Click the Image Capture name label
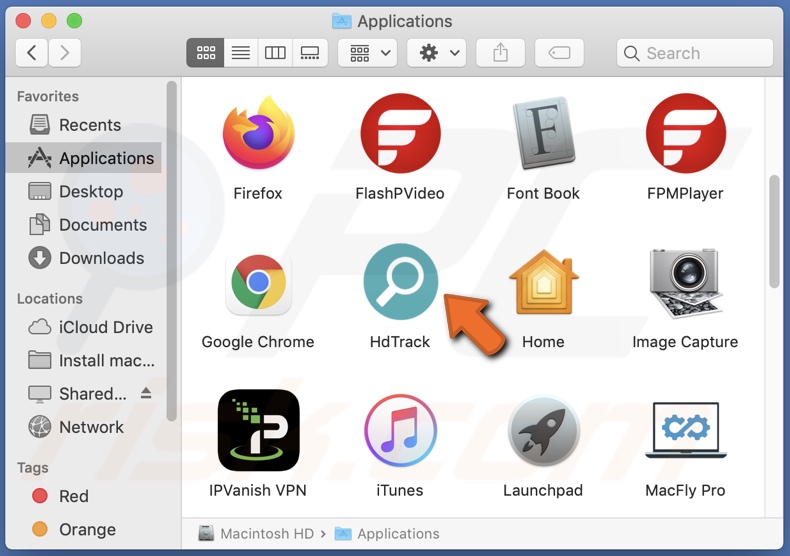This screenshot has width=790, height=556. (685, 342)
